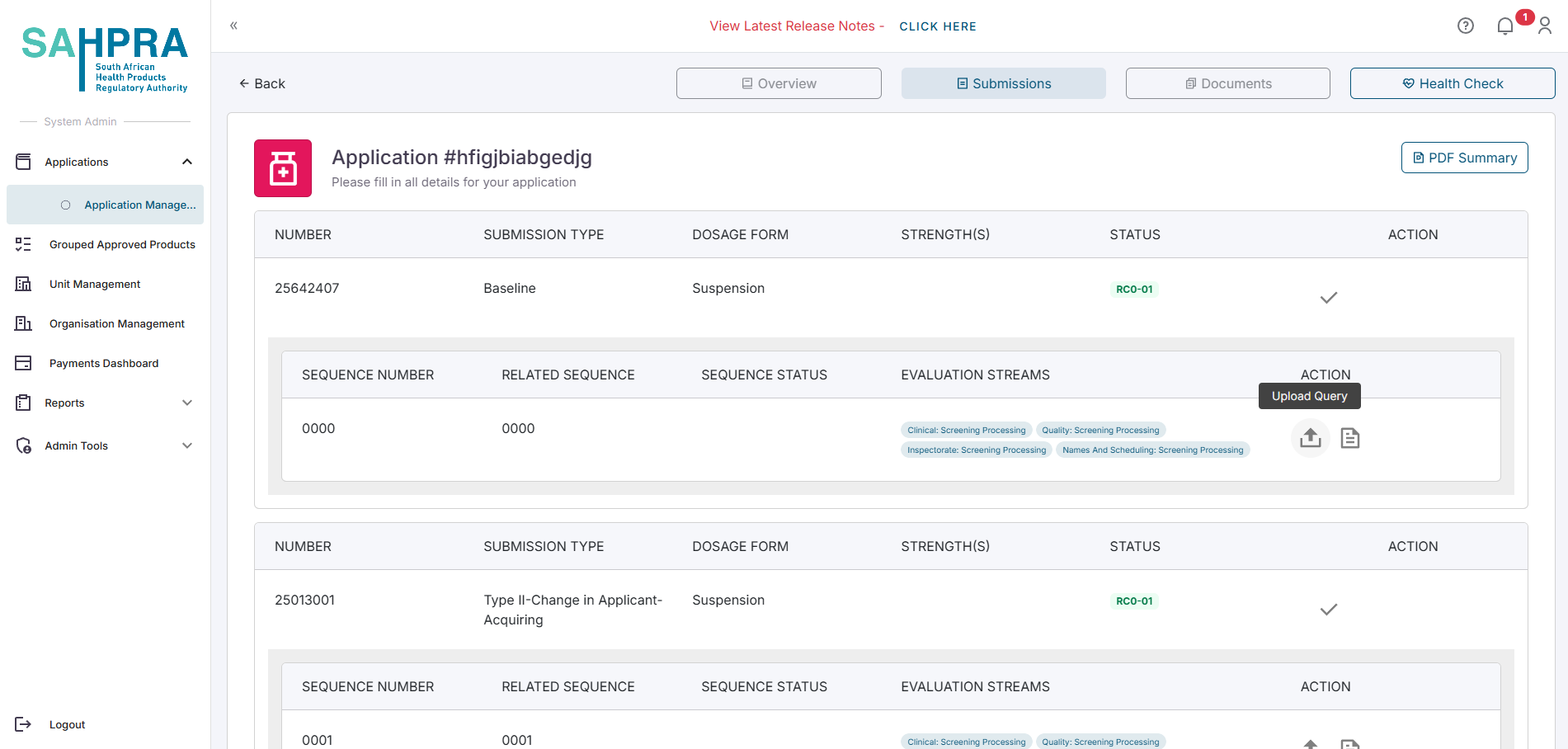
Task: Collapse the sidebar with double-chevron icon
Action: (x=233, y=26)
